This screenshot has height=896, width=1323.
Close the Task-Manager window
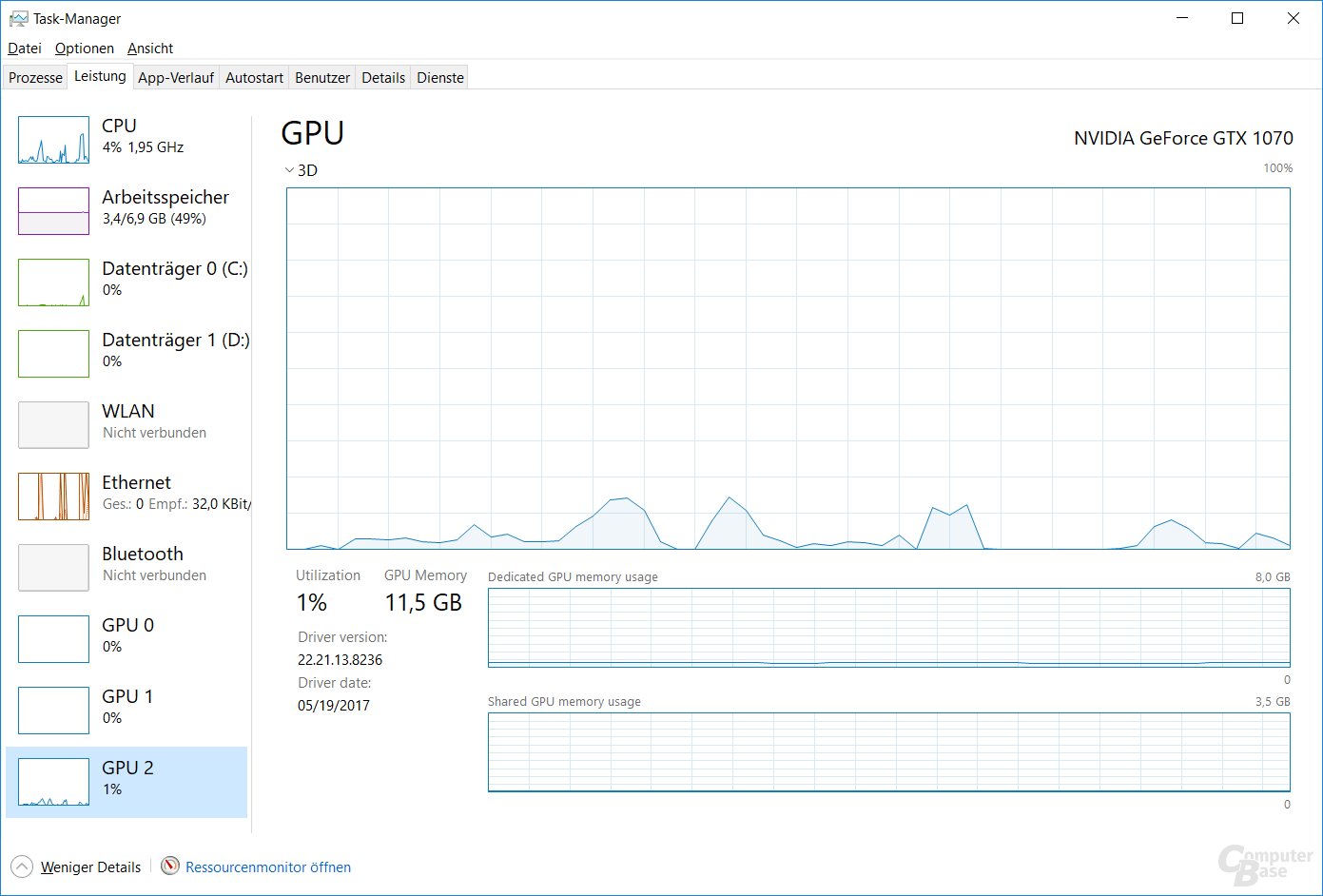point(1294,18)
